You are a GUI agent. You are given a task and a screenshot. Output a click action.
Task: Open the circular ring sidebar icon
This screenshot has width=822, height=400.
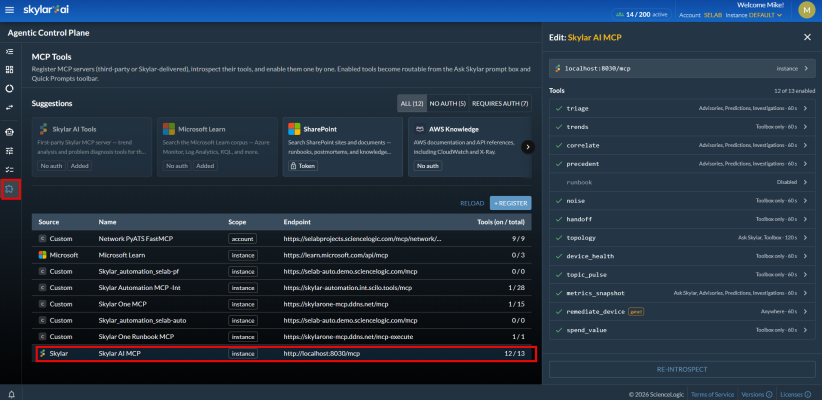coord(9,88)
